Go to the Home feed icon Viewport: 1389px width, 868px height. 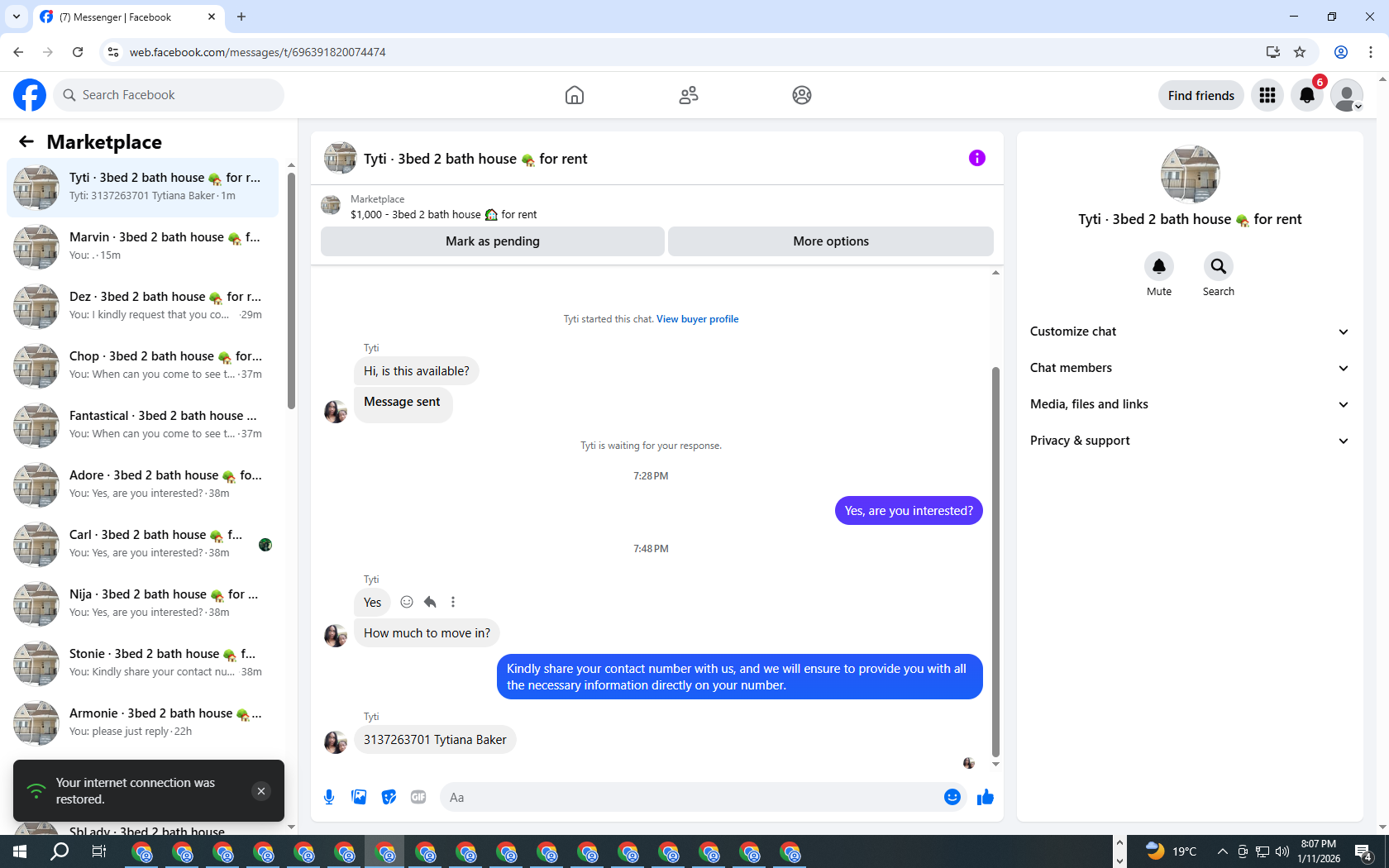pos(575,95)
